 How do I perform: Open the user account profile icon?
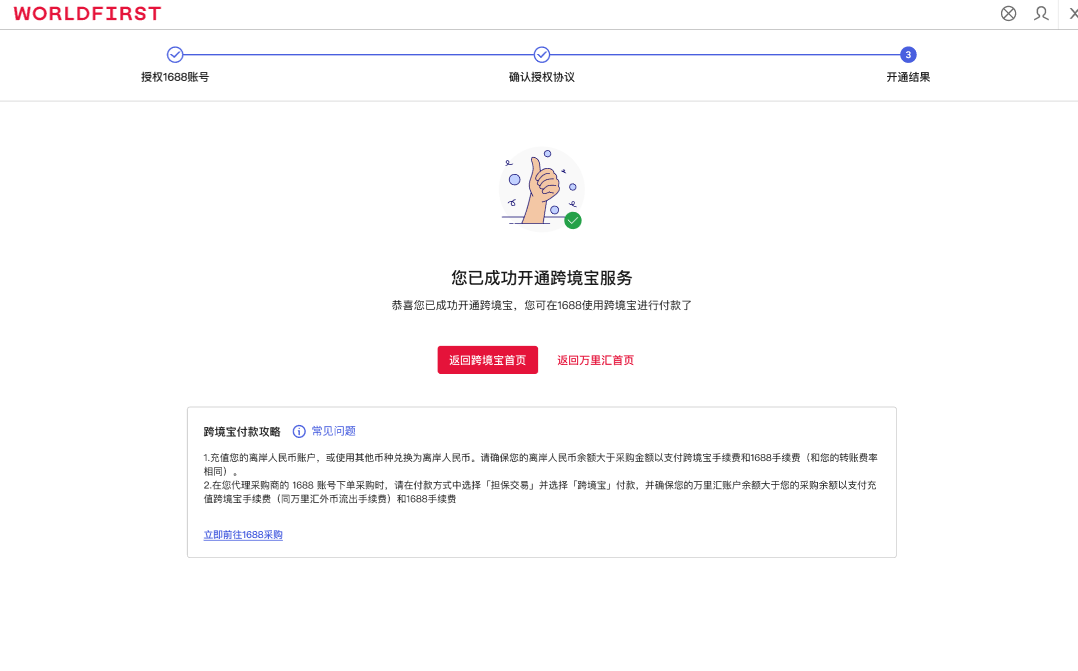point(1042,14)
